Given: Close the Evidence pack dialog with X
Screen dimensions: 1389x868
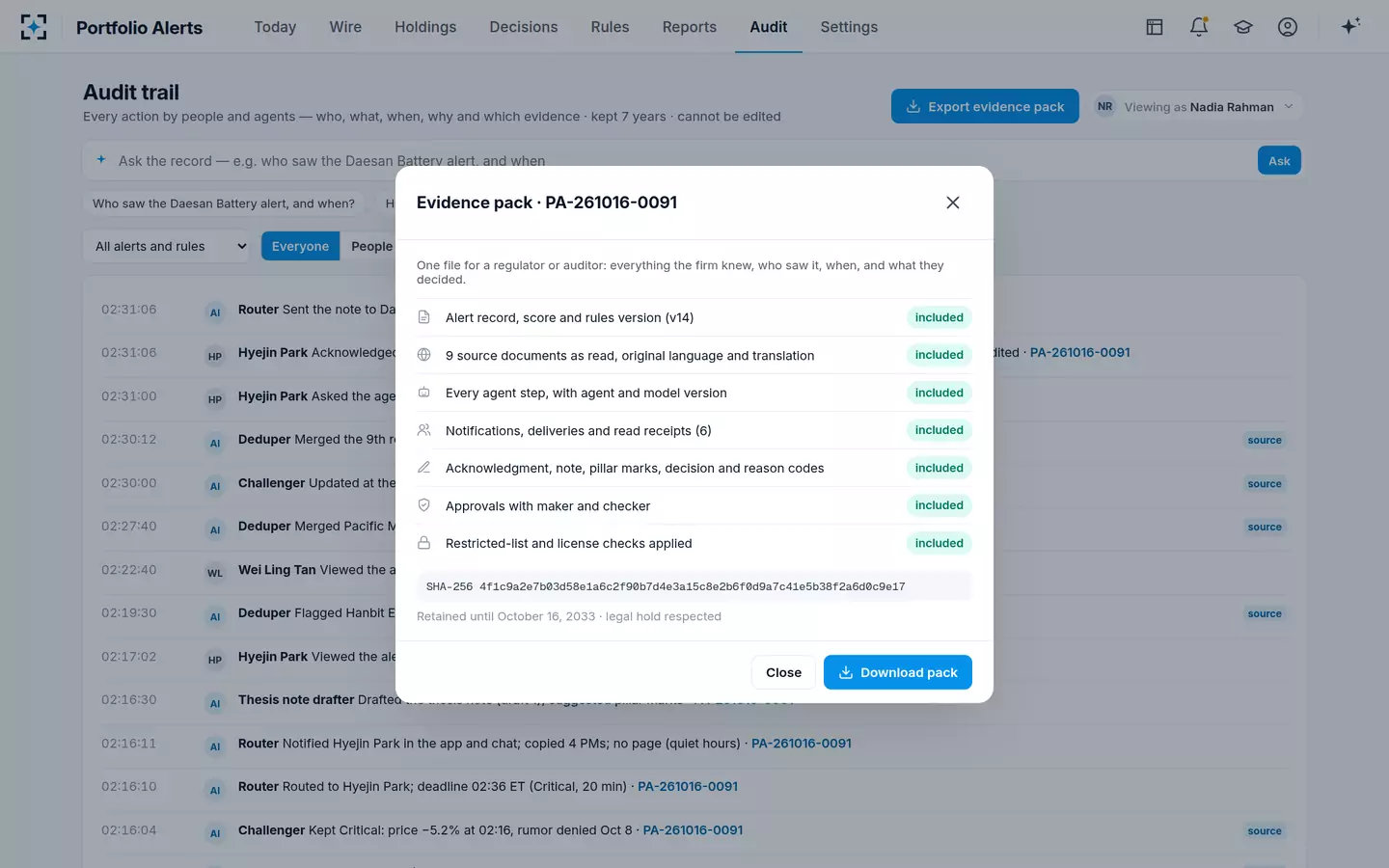Looking at the screenshot, I should [x=953, y=203].
